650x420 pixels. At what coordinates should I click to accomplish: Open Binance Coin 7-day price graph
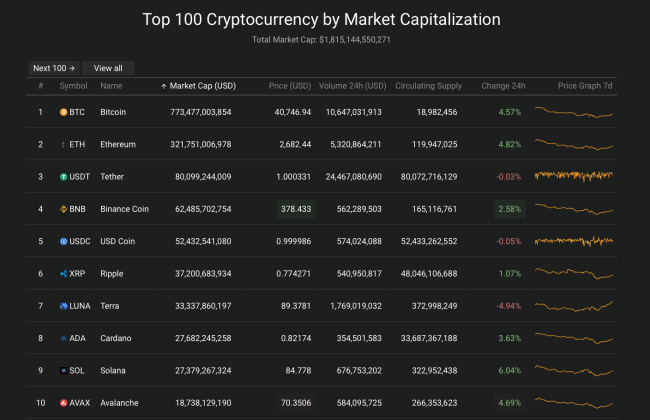[x=574, y=209]
